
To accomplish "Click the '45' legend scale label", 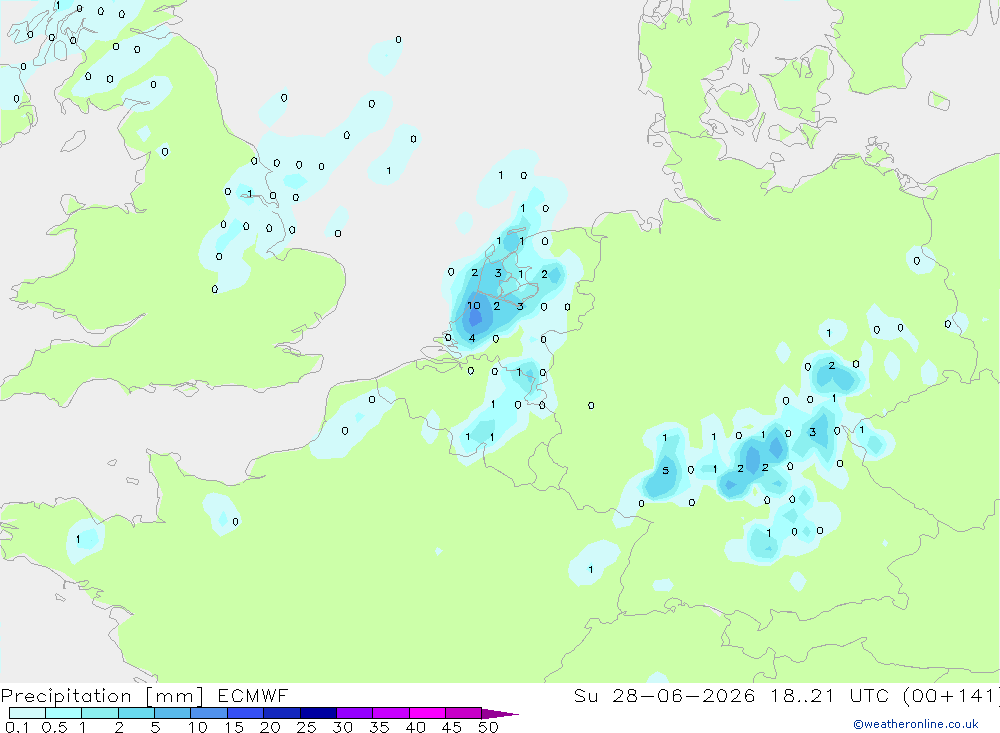I will (x=452, y=727).
